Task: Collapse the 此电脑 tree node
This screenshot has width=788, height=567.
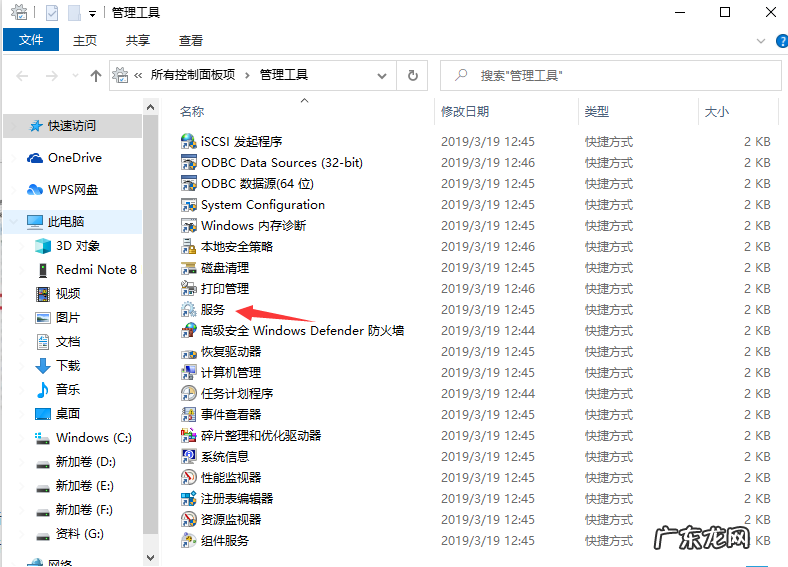Action: pos(14,222)
